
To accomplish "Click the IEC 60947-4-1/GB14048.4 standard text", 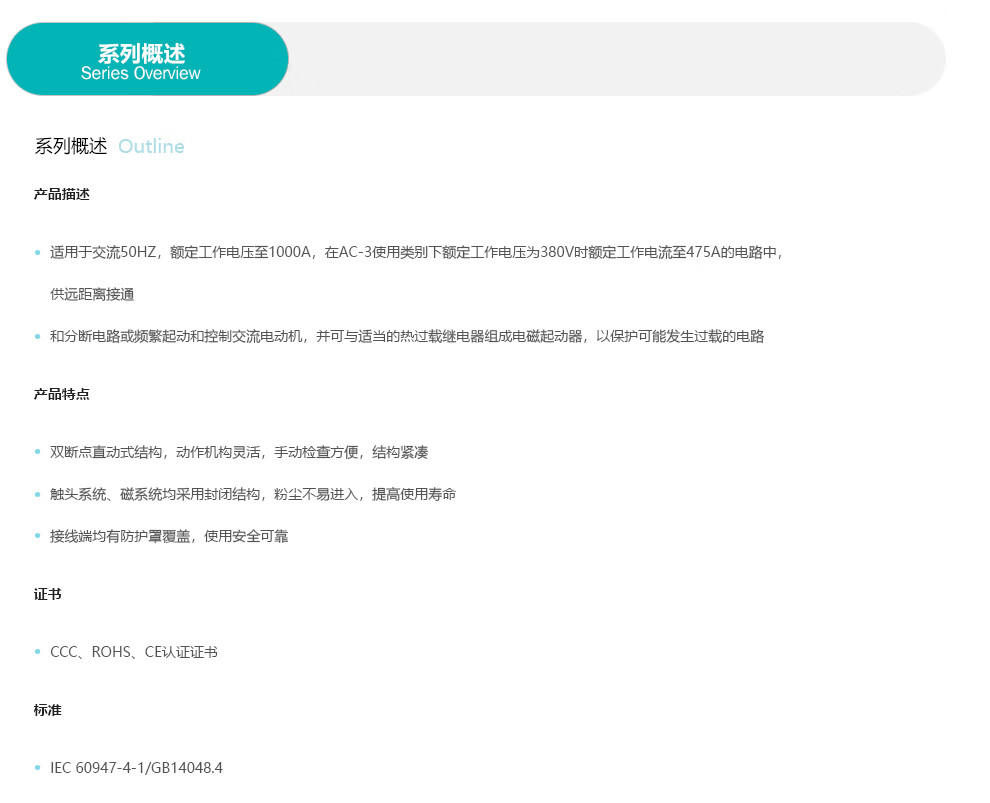I will pos(136,769).
